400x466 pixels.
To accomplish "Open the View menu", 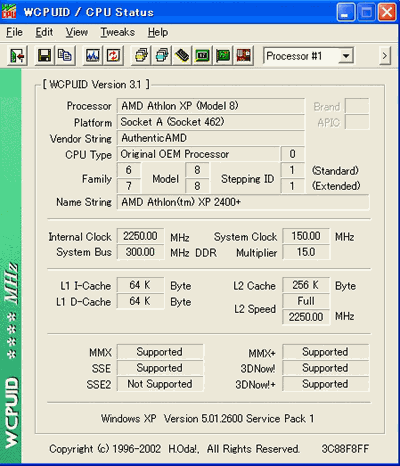I will [77, 32].
